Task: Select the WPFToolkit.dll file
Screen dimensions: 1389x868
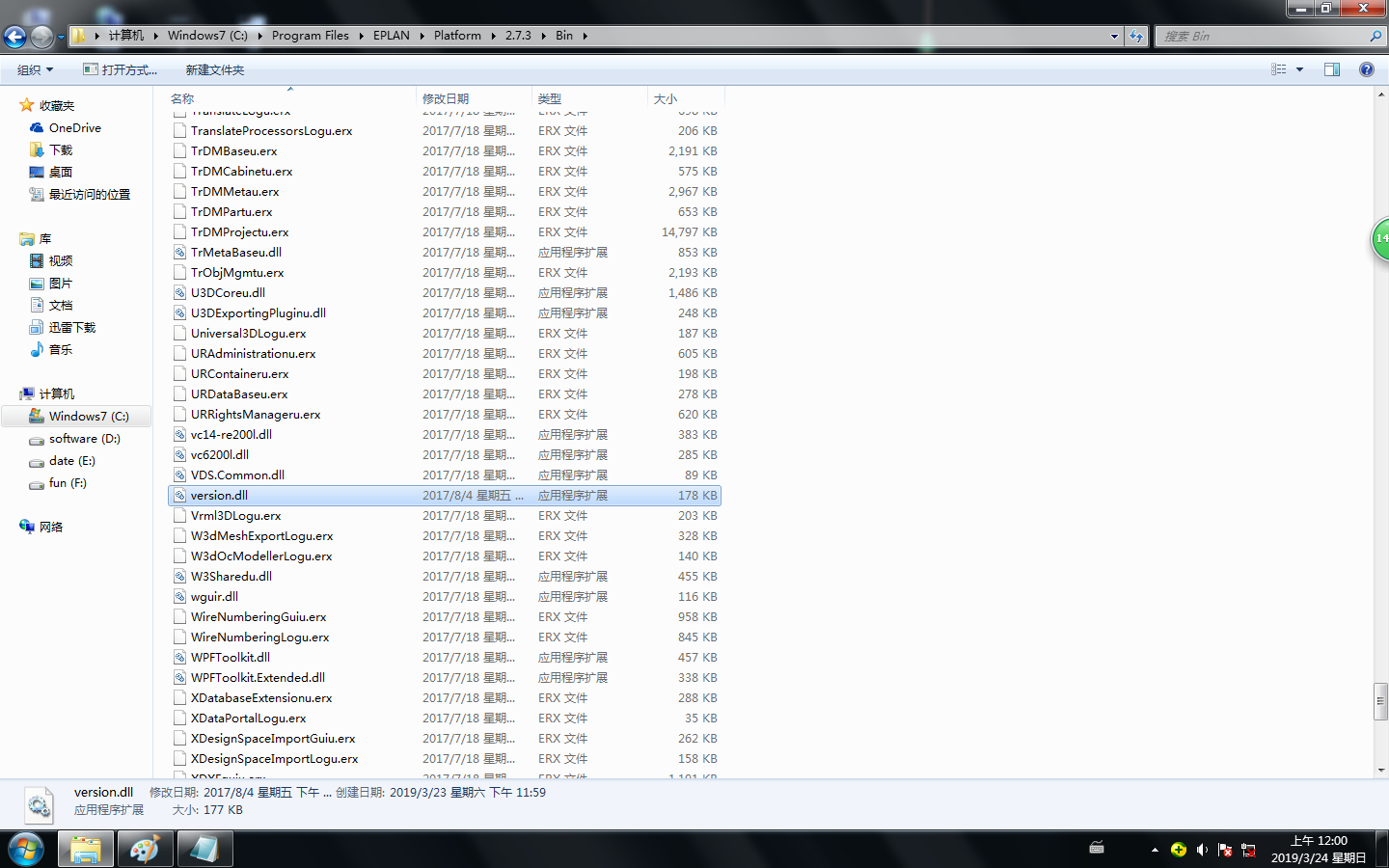Action: pos(230,658)
